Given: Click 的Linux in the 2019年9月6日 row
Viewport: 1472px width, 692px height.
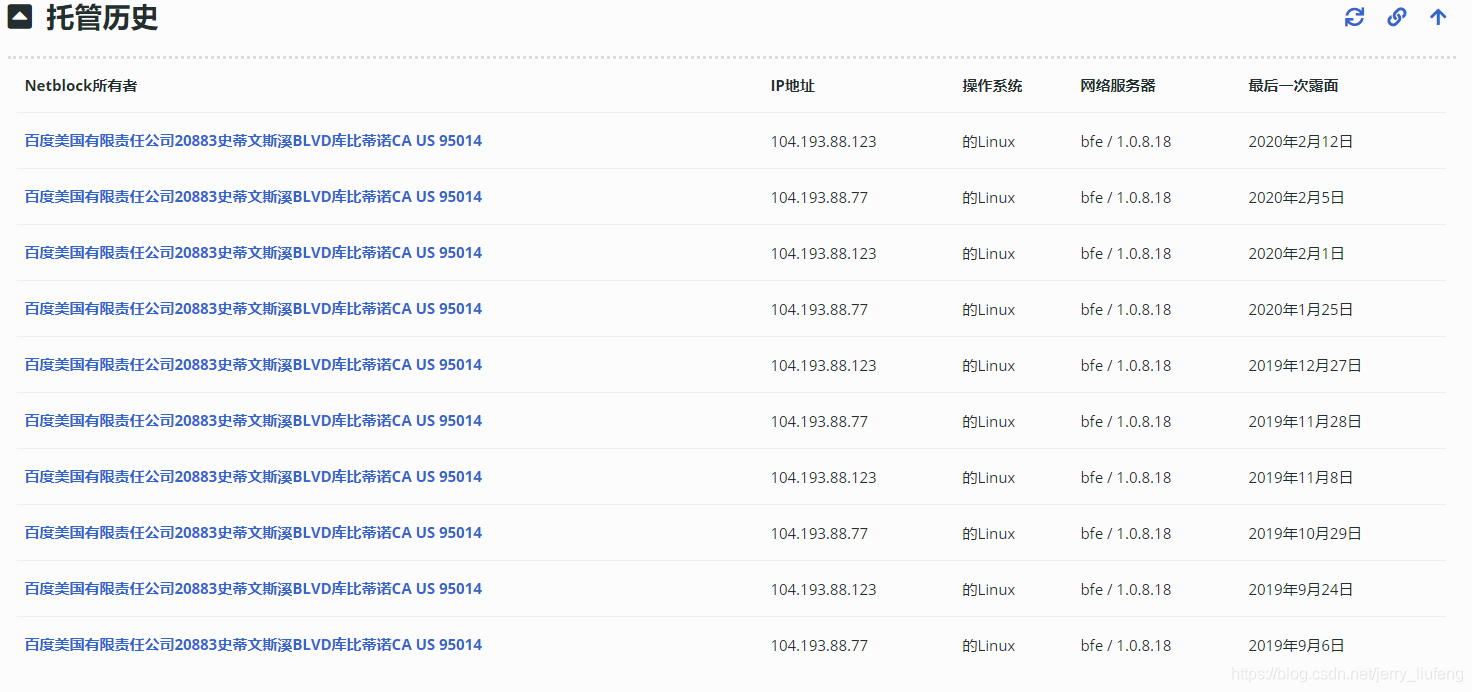Looking at the screenshot, I should click(x=989, y=646).
